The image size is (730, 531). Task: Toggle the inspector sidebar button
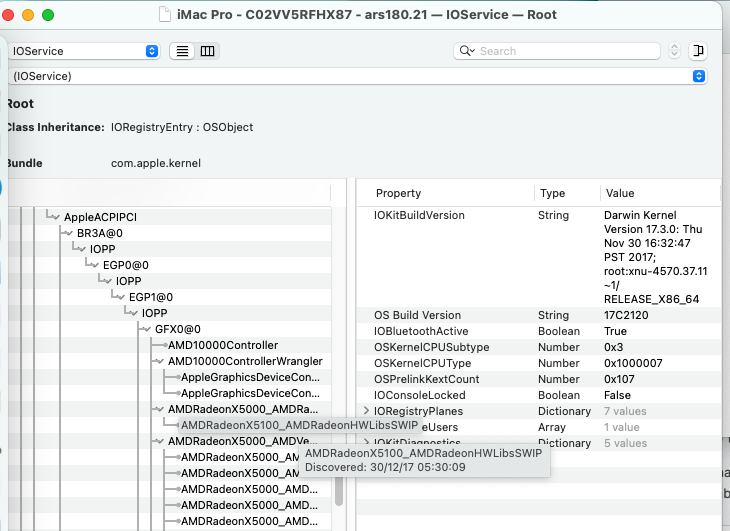697,51
